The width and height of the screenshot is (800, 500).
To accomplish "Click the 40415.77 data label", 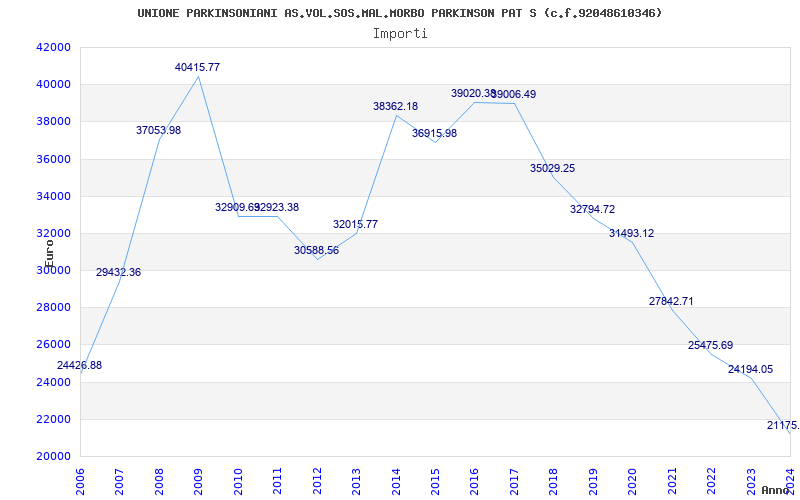I will (197, 67).
